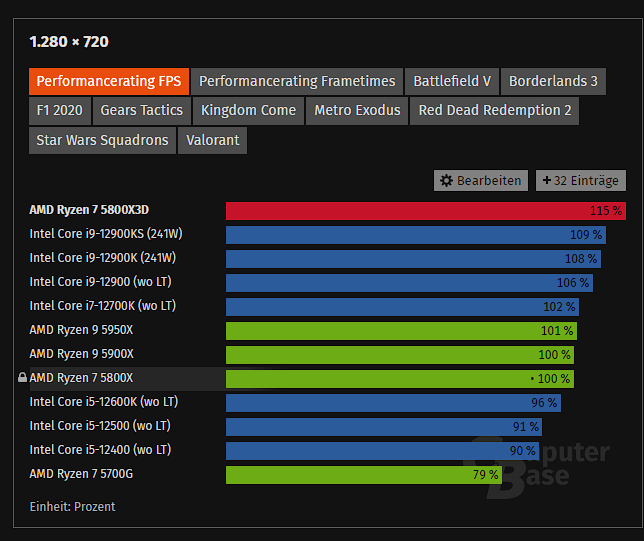
Task: Switch to Performancerating Frametimes tab
Action: click(x=297, y=81)
